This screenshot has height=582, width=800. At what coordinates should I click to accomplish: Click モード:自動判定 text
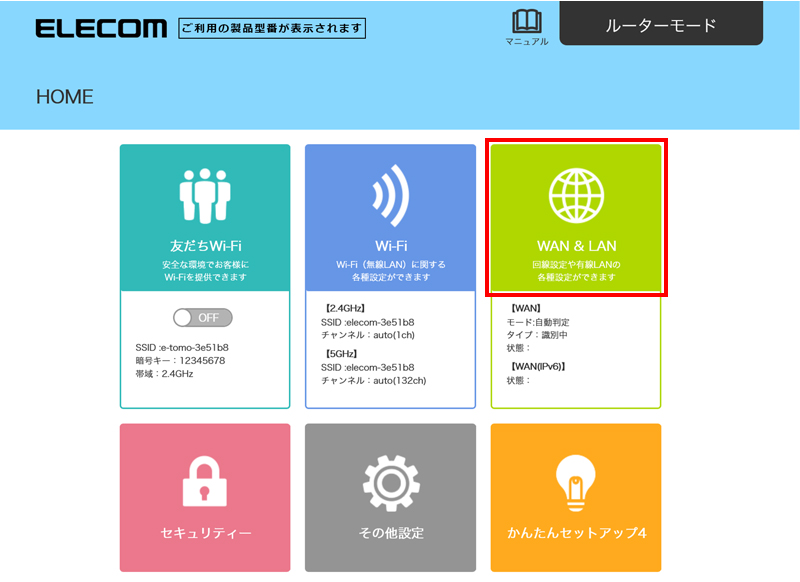pyautogui.click(x=538, y=322)
